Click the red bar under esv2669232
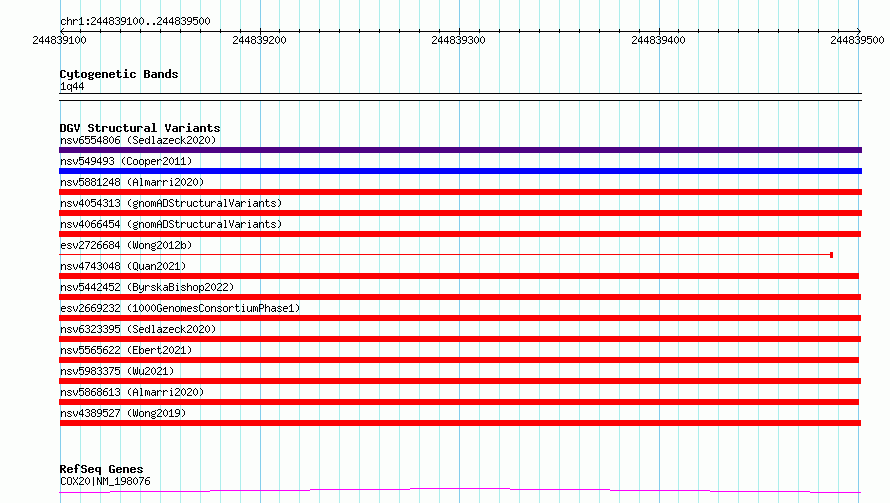This screenshot has height=503, width=890. click(x=460, y=318)
